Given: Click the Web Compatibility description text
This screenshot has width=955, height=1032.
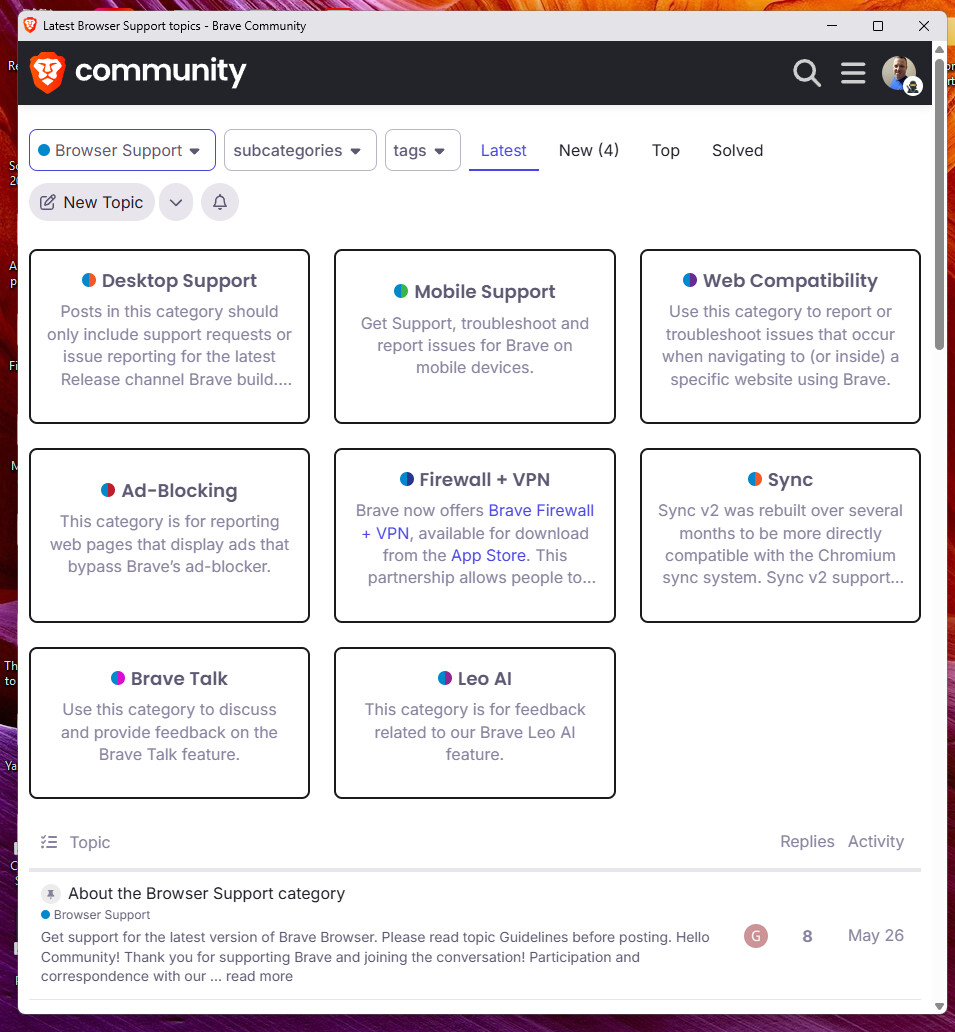Looking at the screenshot, I should 780,346.
